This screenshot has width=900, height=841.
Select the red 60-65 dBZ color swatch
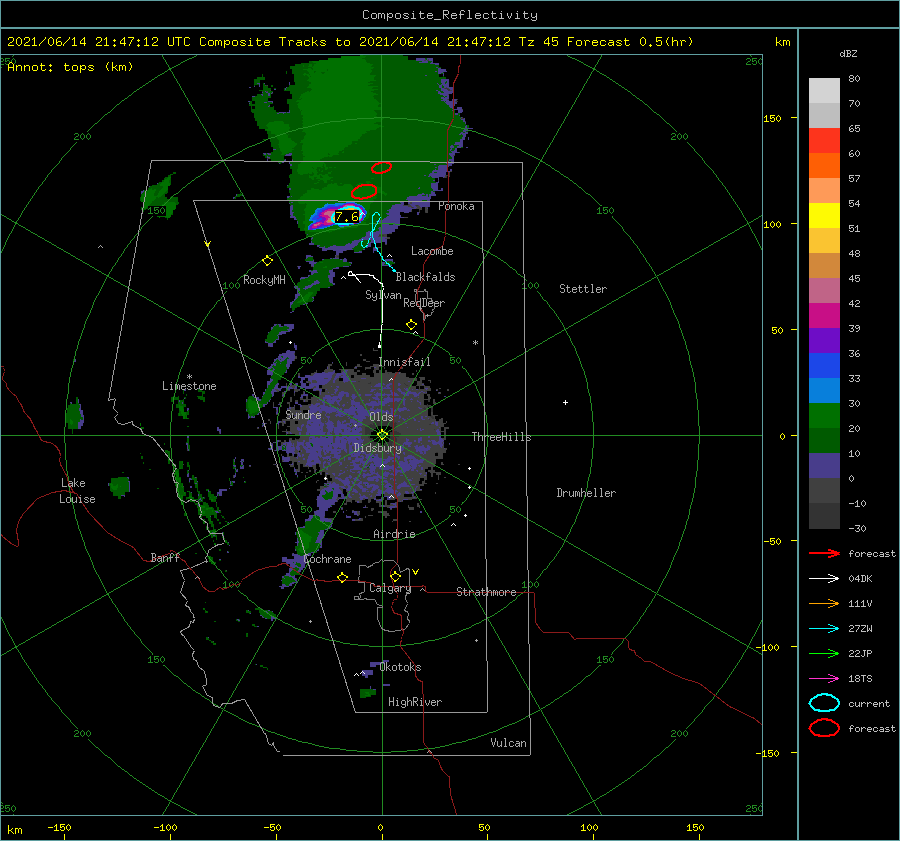tap(824, 141)
